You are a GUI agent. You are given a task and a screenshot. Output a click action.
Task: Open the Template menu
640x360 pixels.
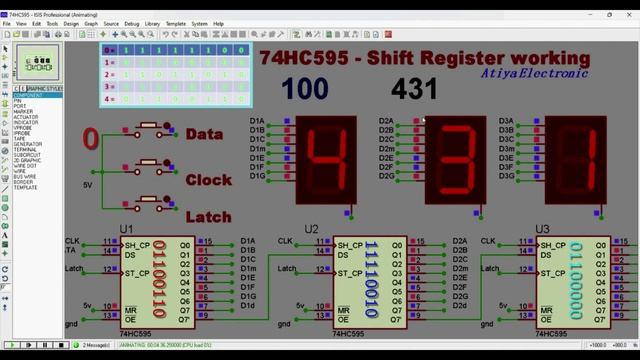click(176, 24)
